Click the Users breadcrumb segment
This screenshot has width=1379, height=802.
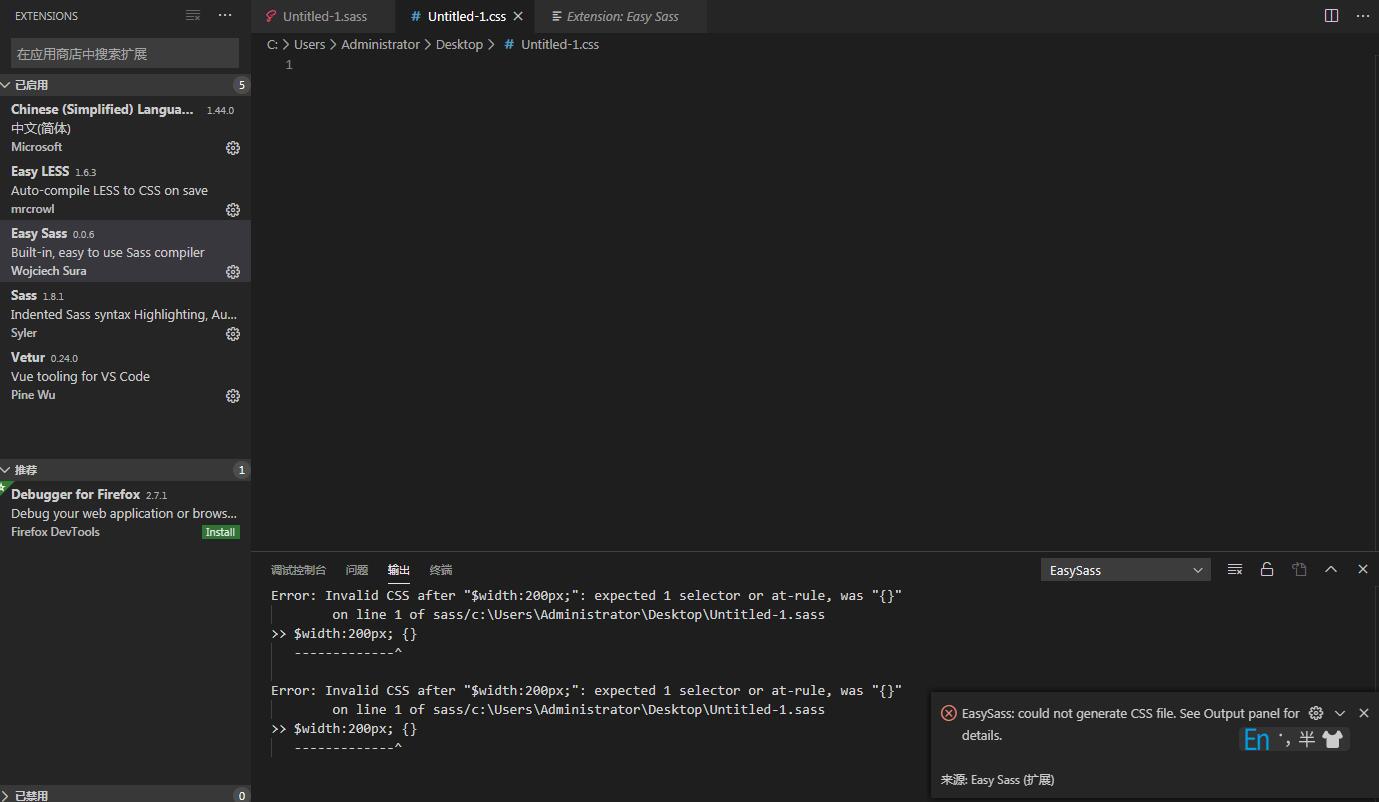click(309, 44)
